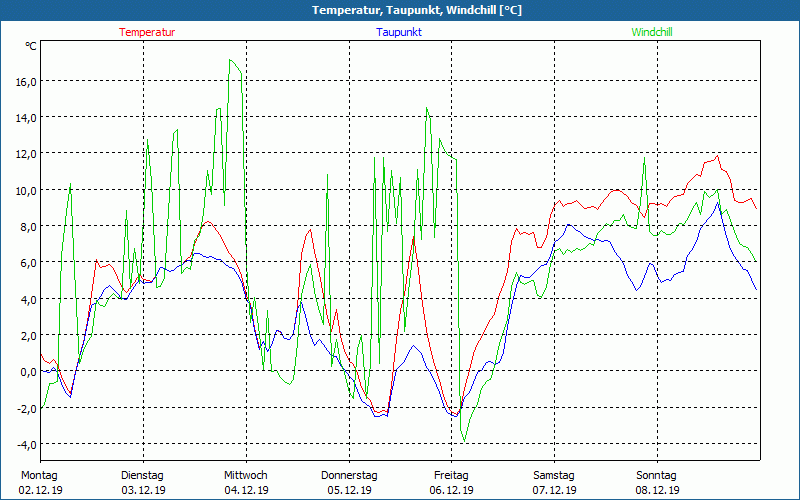Click the 14,0 y-axis value
The image size is (800, 500).
26,118
